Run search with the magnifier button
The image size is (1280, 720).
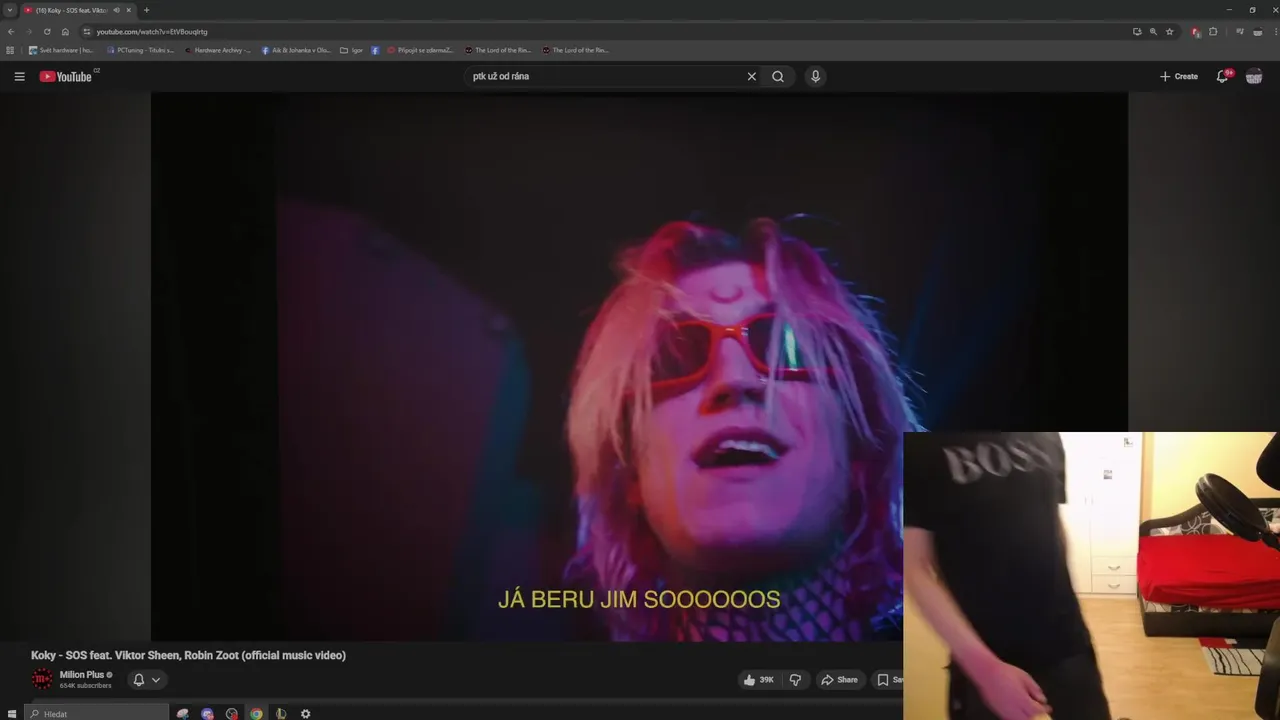pyautogui.click(x=778, y=76)
